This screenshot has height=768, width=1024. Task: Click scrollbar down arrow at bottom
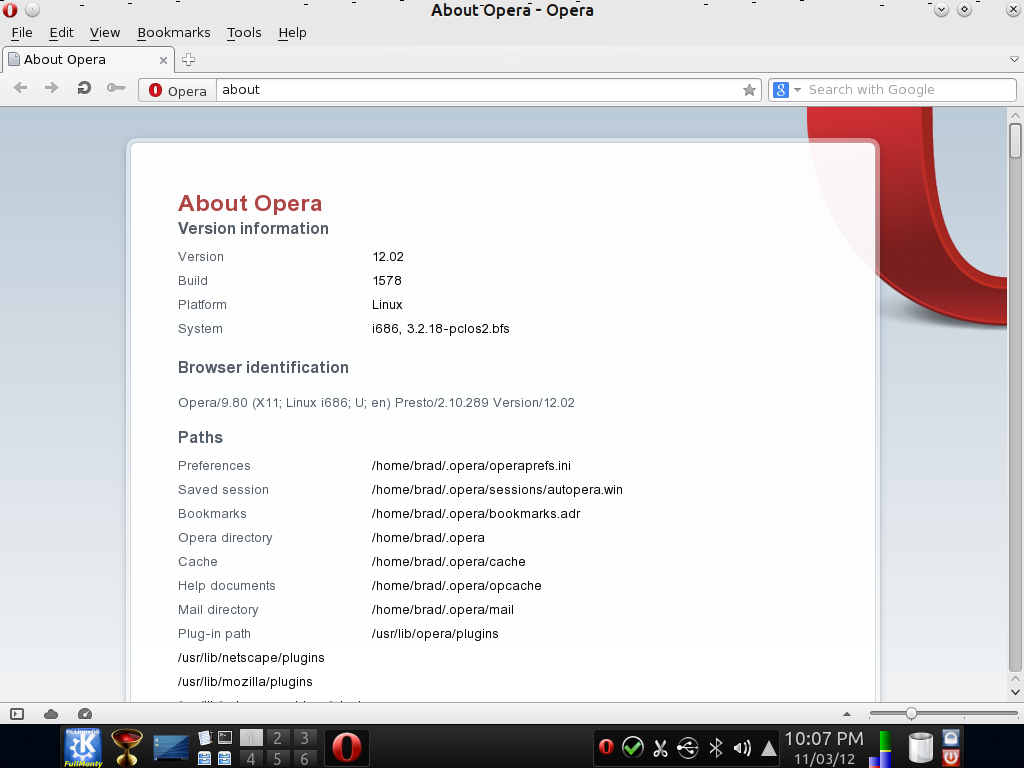pyautogui.click(x=1015, y=692)
